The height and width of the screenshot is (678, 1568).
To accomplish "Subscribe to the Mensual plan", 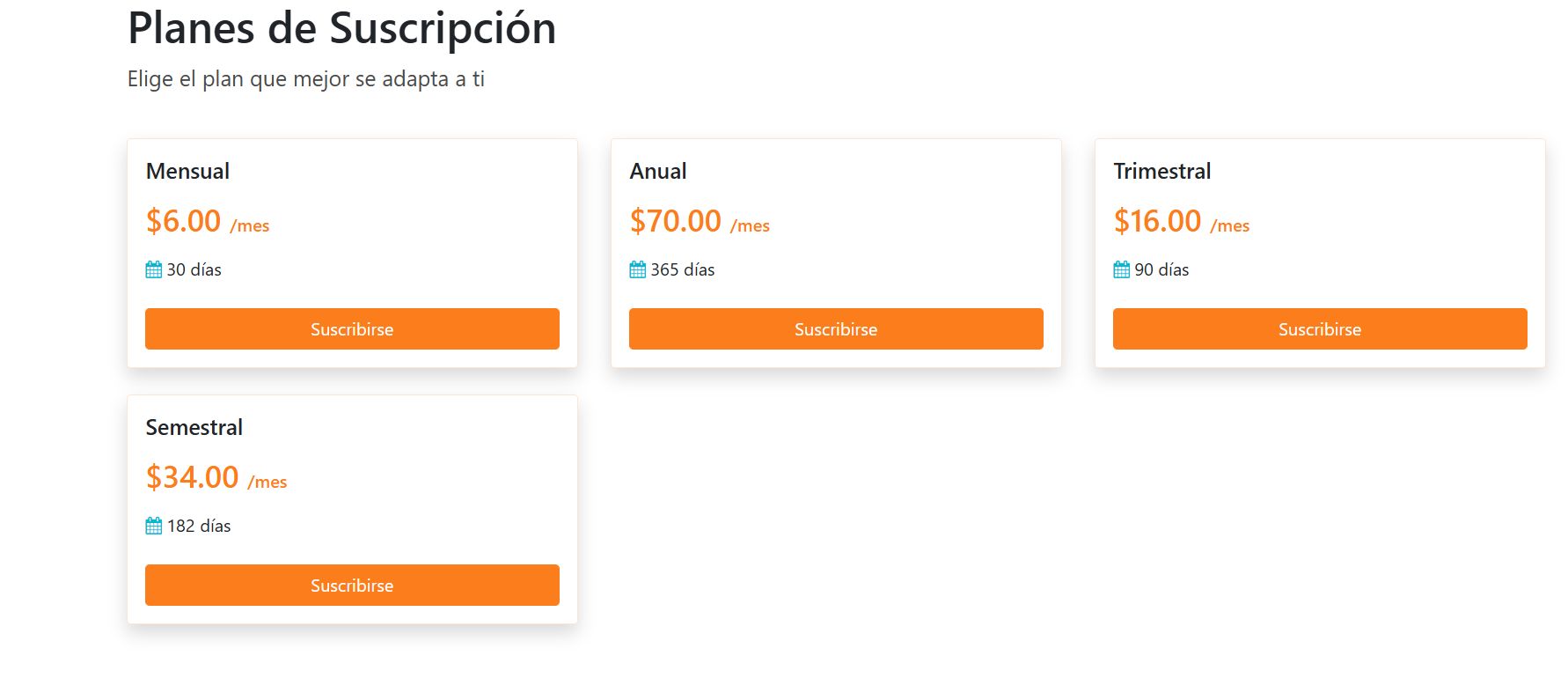I will 352,329.
